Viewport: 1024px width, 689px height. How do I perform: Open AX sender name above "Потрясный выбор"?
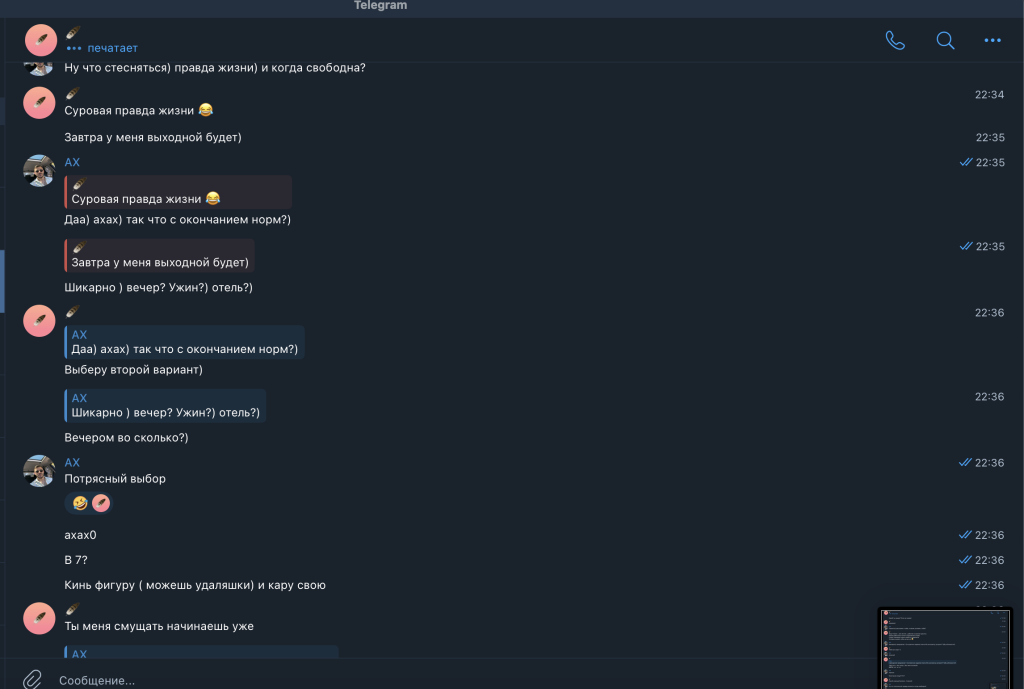pos(72,462)
